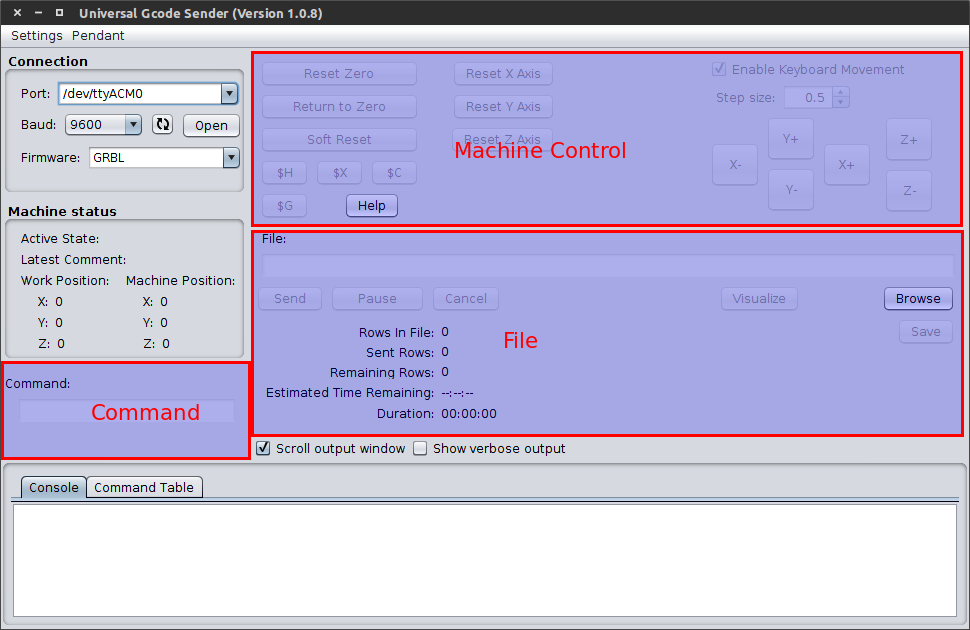Click the $H homing button
970x630 pixels.
(x=285, y=173)
